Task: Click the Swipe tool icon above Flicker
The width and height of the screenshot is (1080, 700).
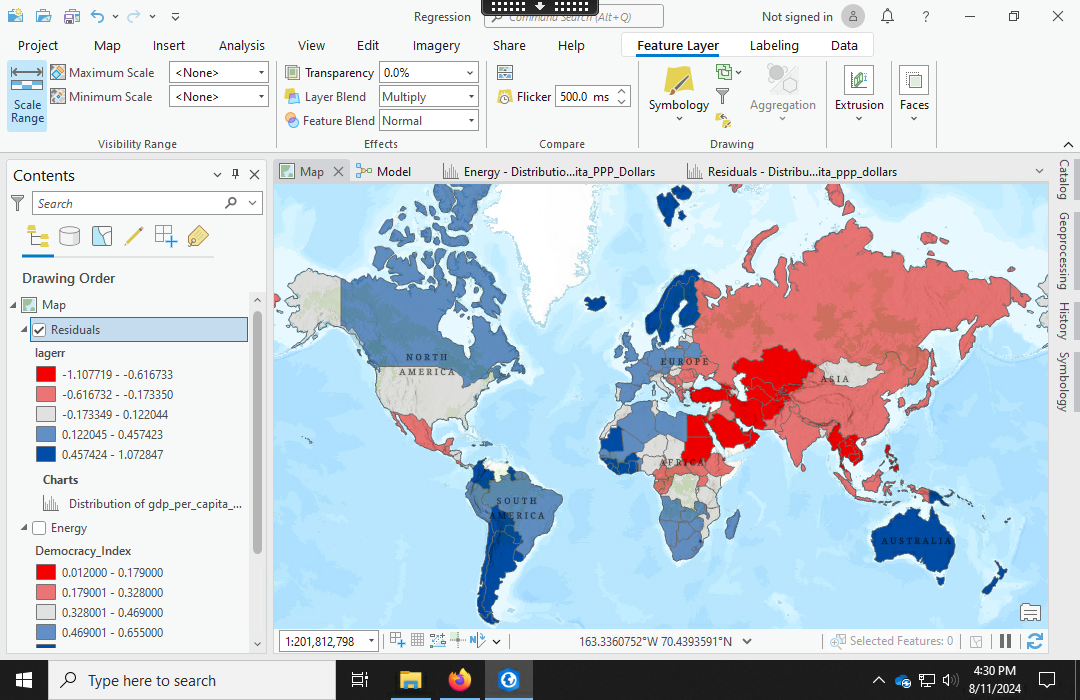Action: (x=505, y=72)
